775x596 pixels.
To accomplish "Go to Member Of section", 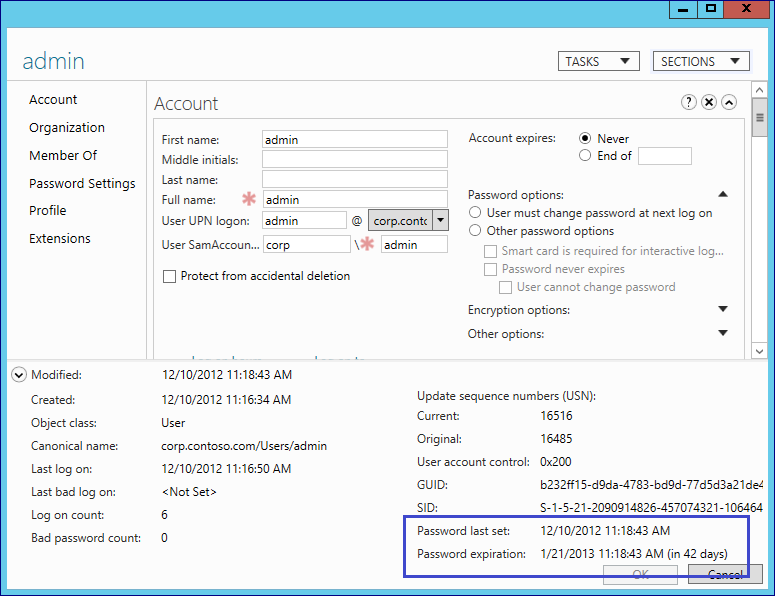I will click(63, 156).
